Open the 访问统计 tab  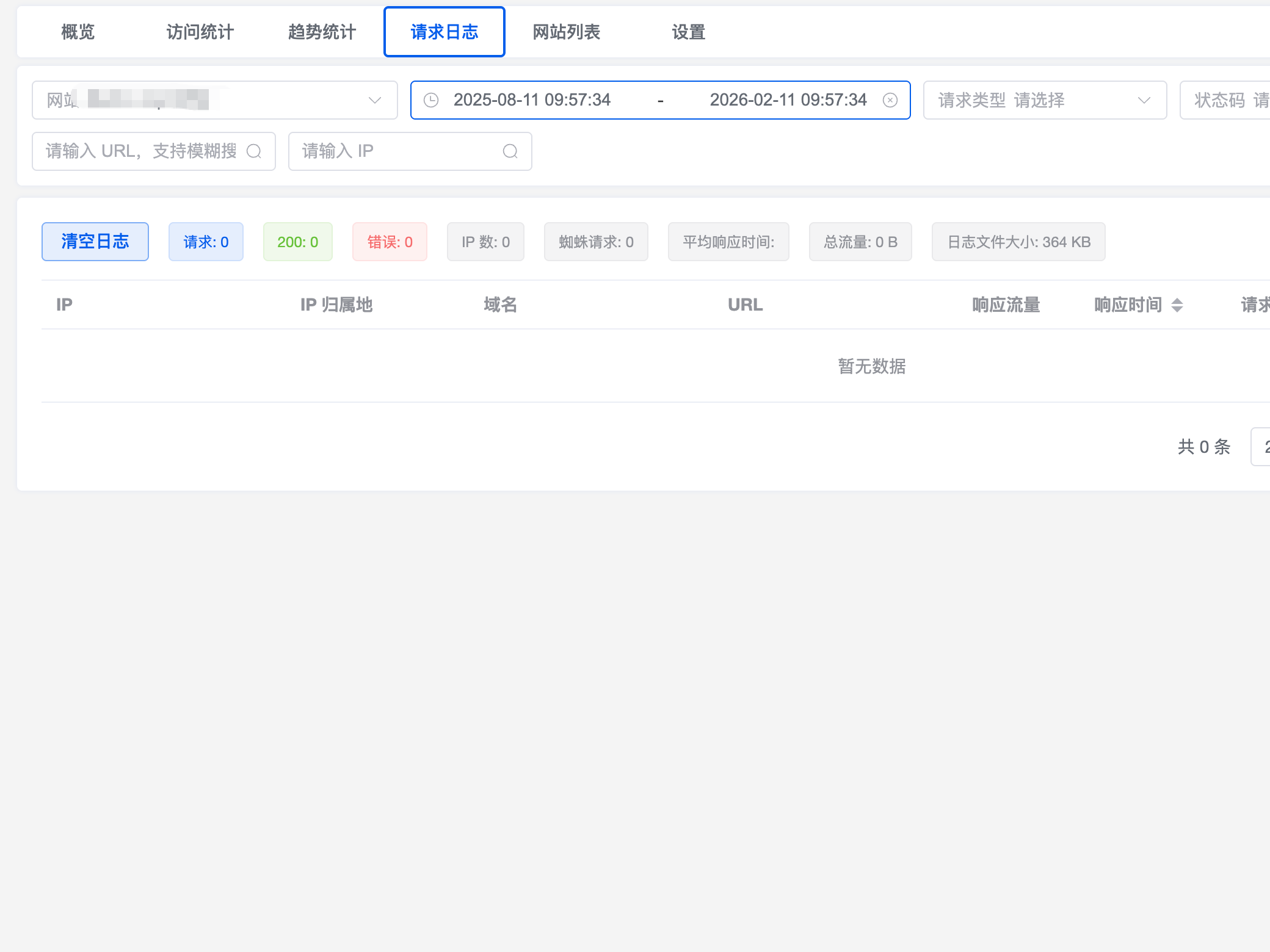click(200, 32)
